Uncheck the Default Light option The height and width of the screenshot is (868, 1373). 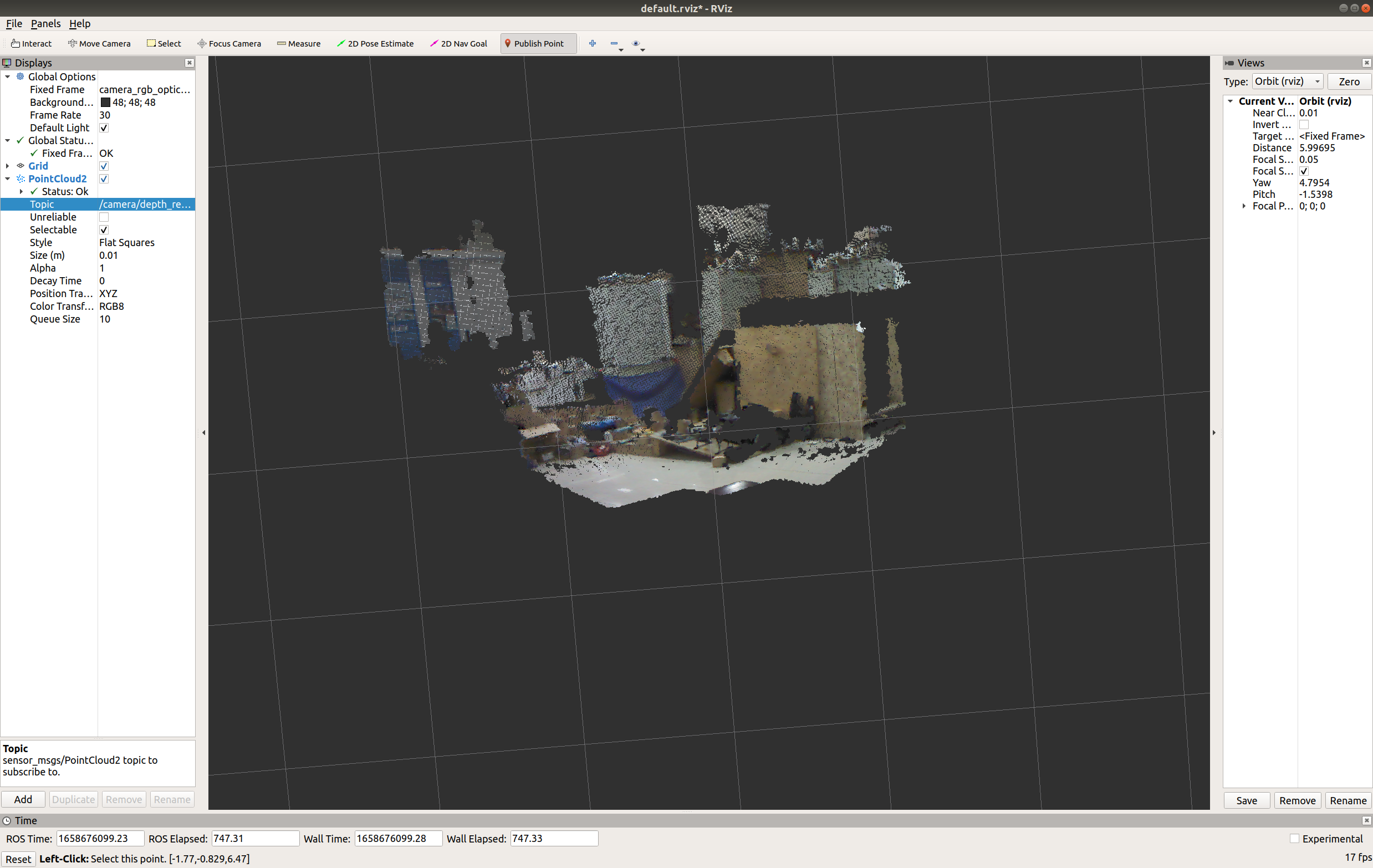[104, 127]
